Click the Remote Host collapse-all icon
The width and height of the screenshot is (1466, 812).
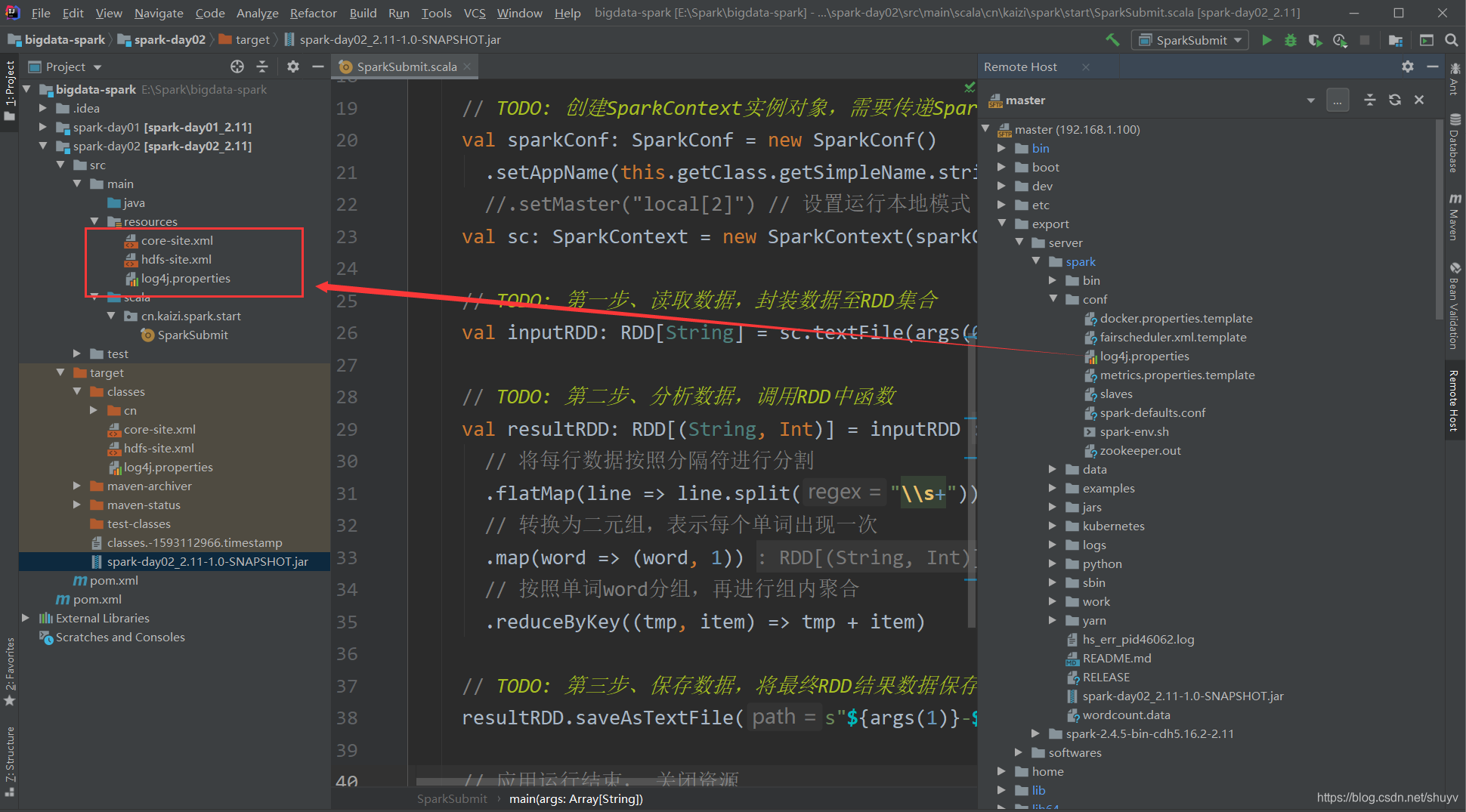(1370, 100)
